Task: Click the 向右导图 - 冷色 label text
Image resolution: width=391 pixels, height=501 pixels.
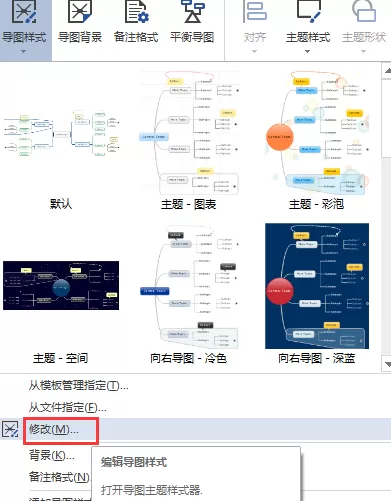Action: click(189, 358)
